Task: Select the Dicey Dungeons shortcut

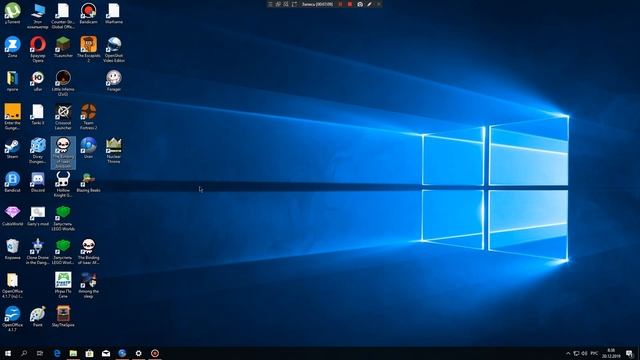Action: click(x=38, y=151)
